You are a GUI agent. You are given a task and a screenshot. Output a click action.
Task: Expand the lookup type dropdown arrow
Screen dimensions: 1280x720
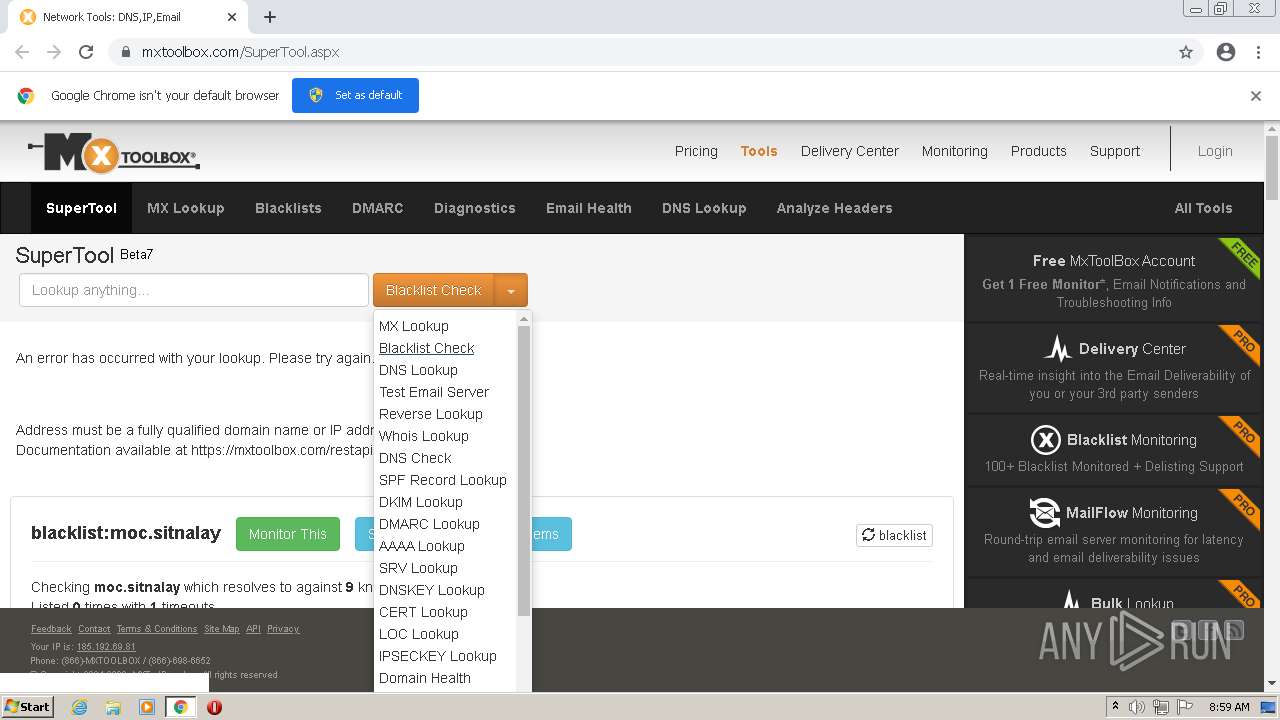click(511, 291)
